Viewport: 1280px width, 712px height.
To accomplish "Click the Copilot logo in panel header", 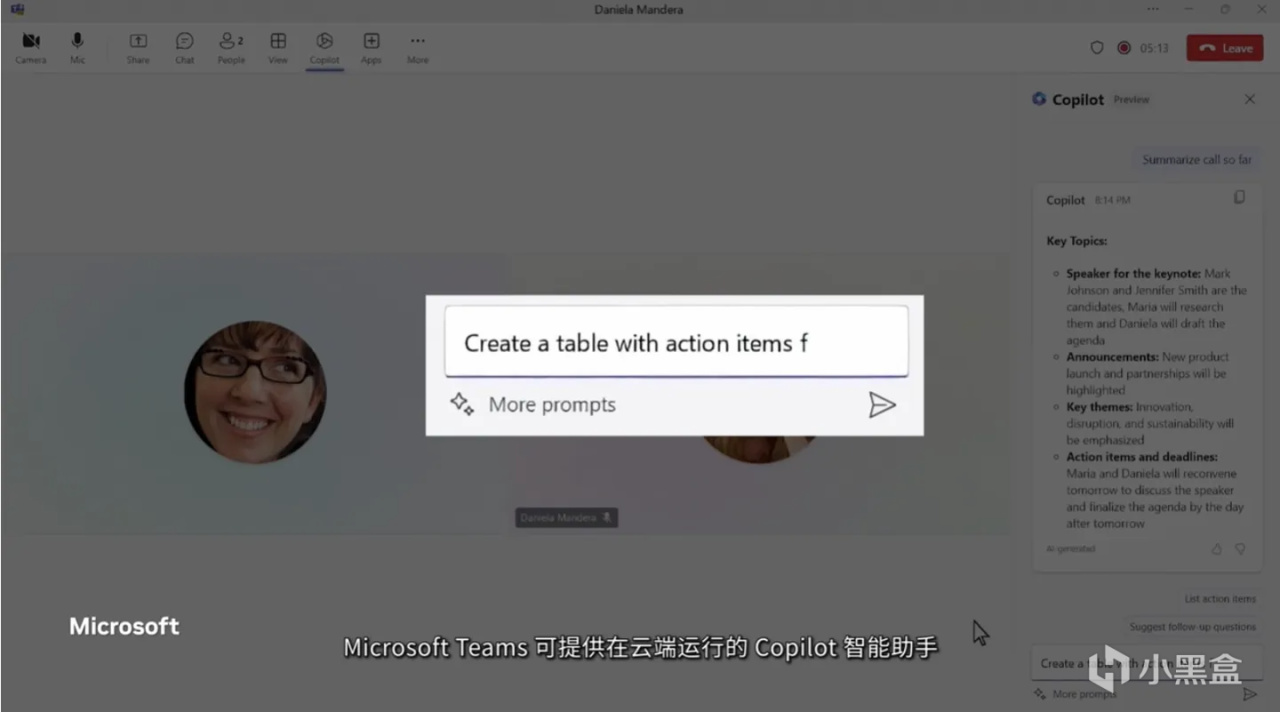I will click(1039, 99).
